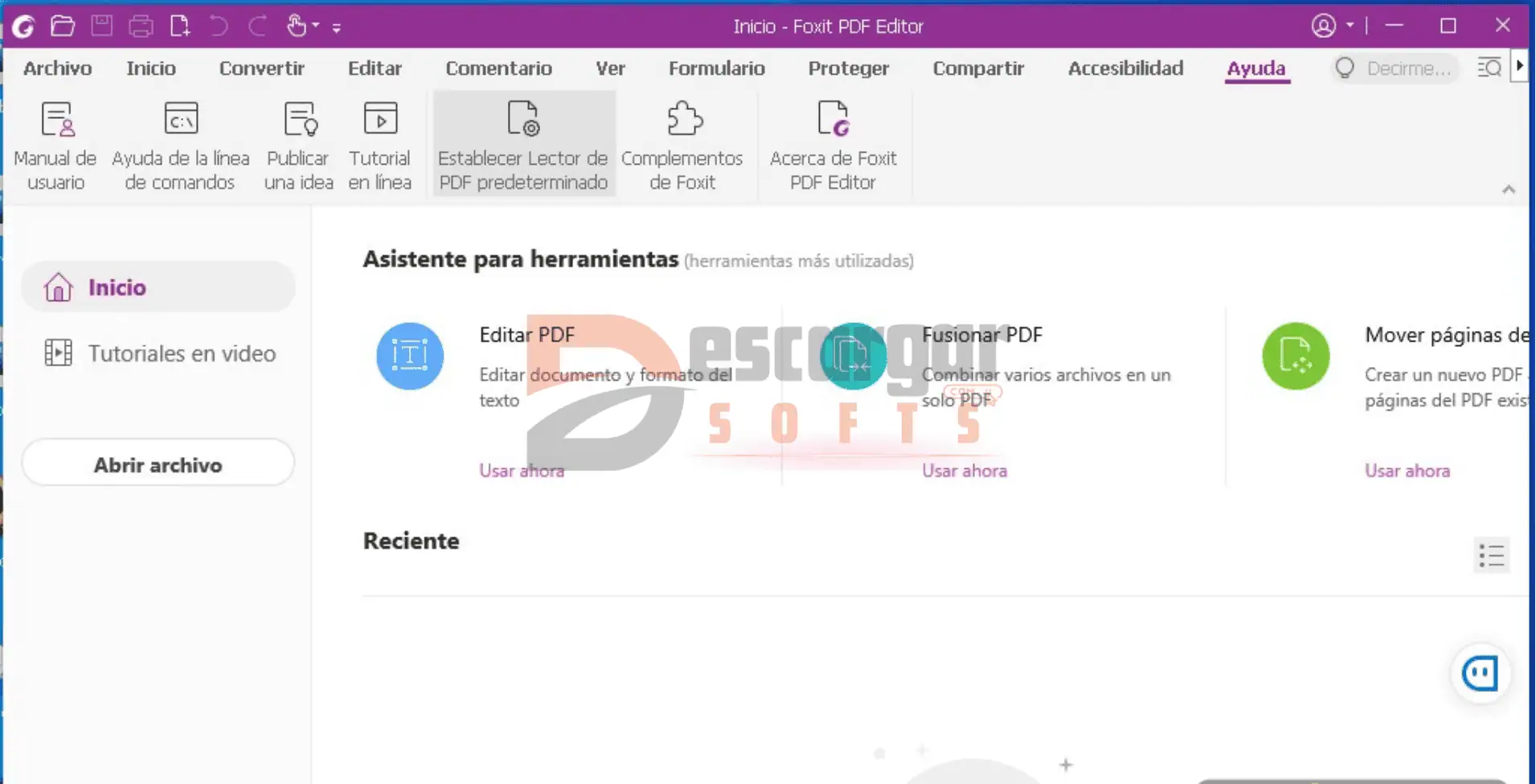Open the Accesibilidad tab

(x=1125, y=68)
